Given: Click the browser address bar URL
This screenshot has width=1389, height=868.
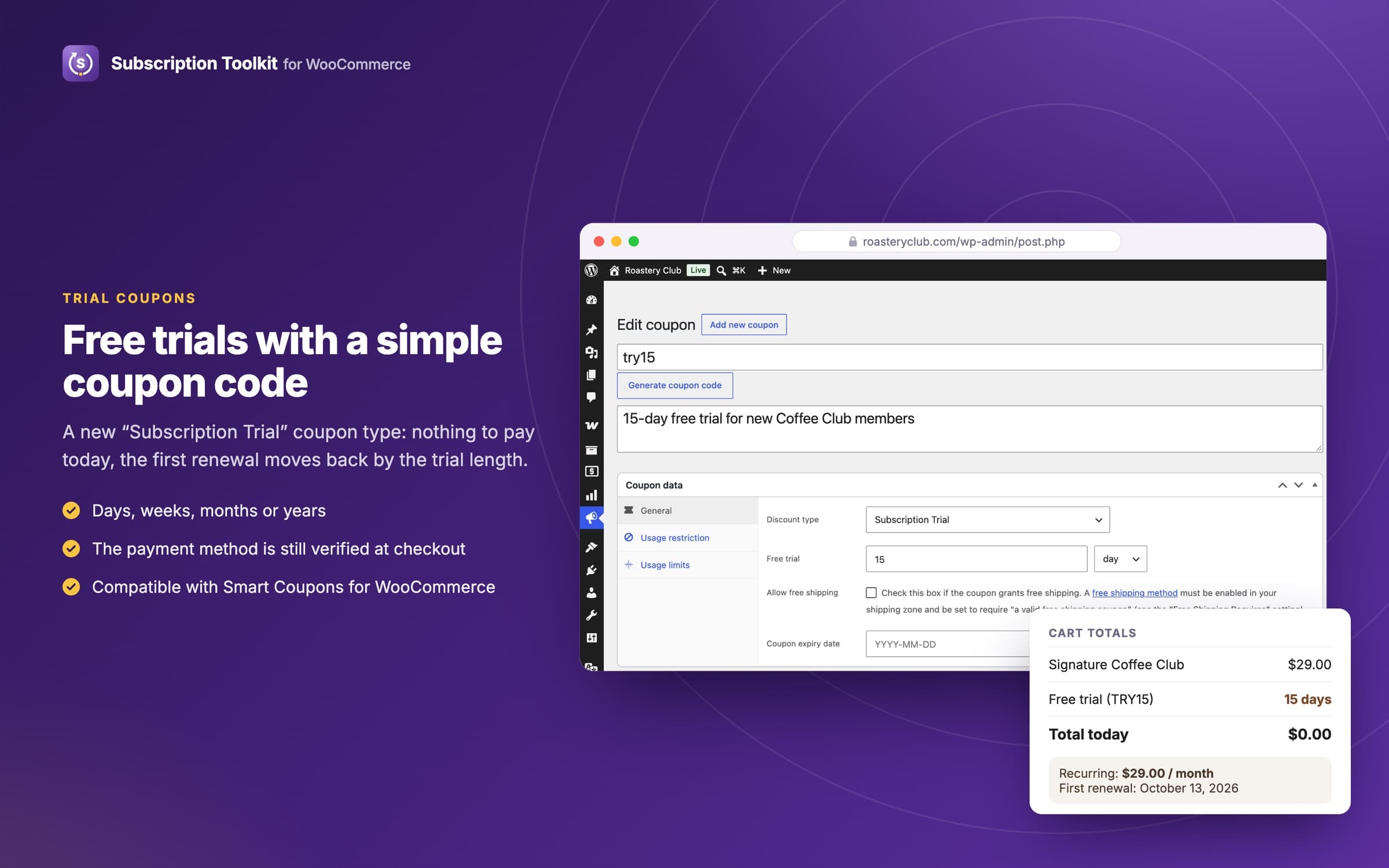Looking at the screenshot, I should 956,241.
